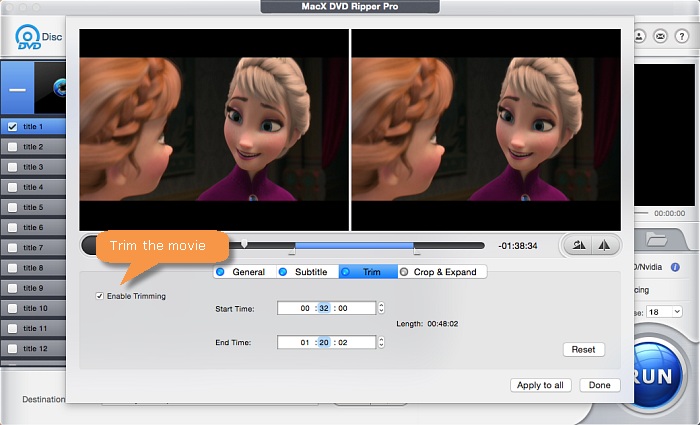This screenshot has width=700, height=425.
Task: Toggle the Enable Trimming checkbox
Action: [100, 296]
